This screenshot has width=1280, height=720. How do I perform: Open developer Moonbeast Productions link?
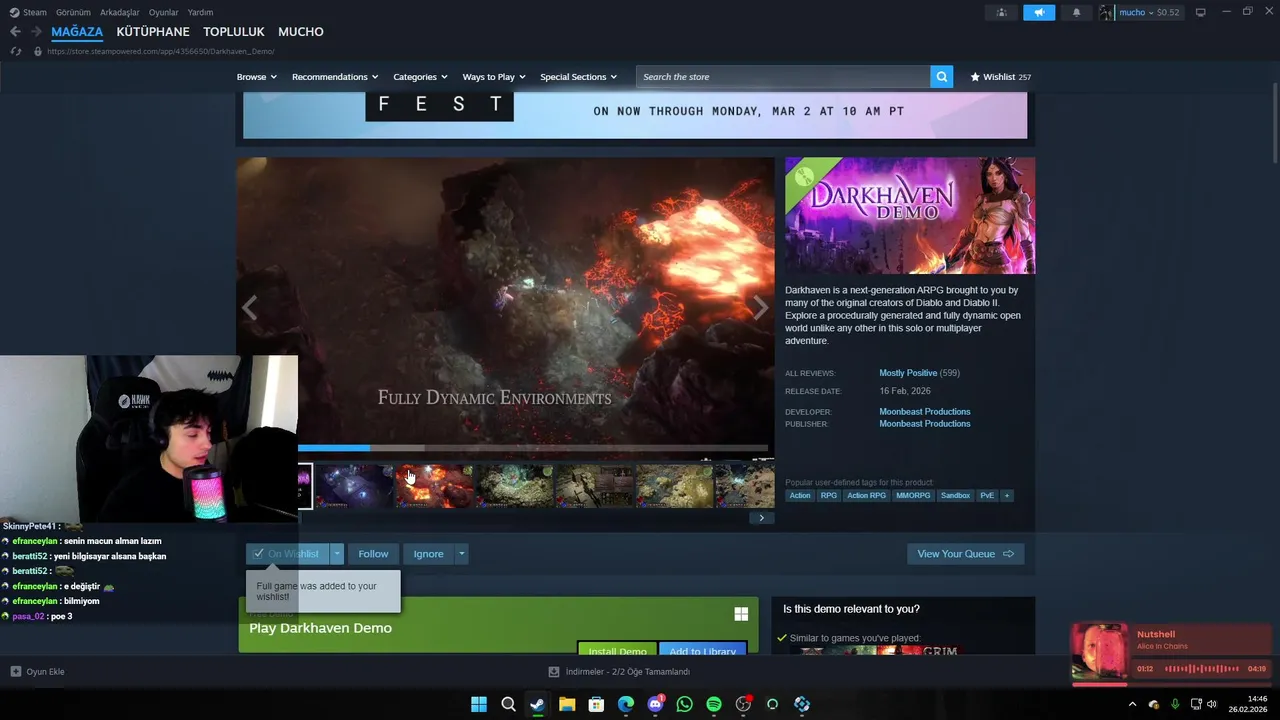coord(925,411)
